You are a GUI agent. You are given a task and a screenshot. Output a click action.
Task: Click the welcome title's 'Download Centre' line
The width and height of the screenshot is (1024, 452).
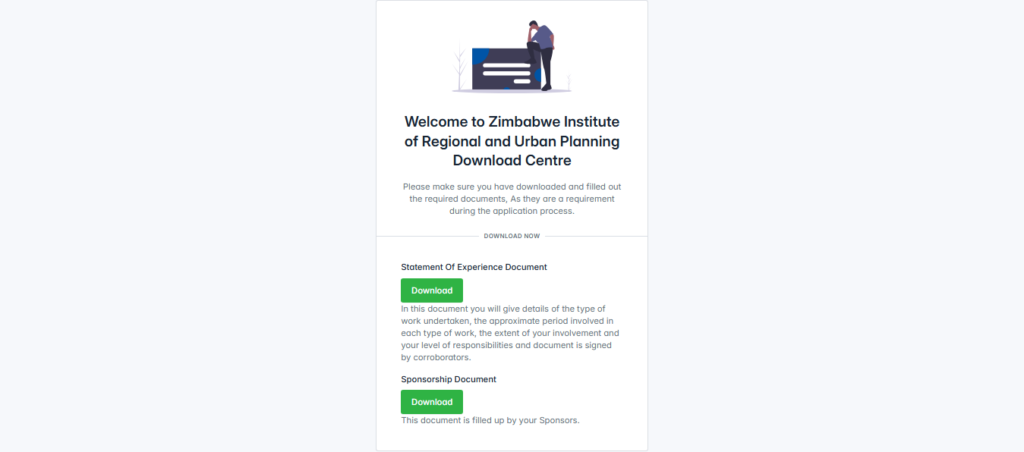(x=512, y=160)
